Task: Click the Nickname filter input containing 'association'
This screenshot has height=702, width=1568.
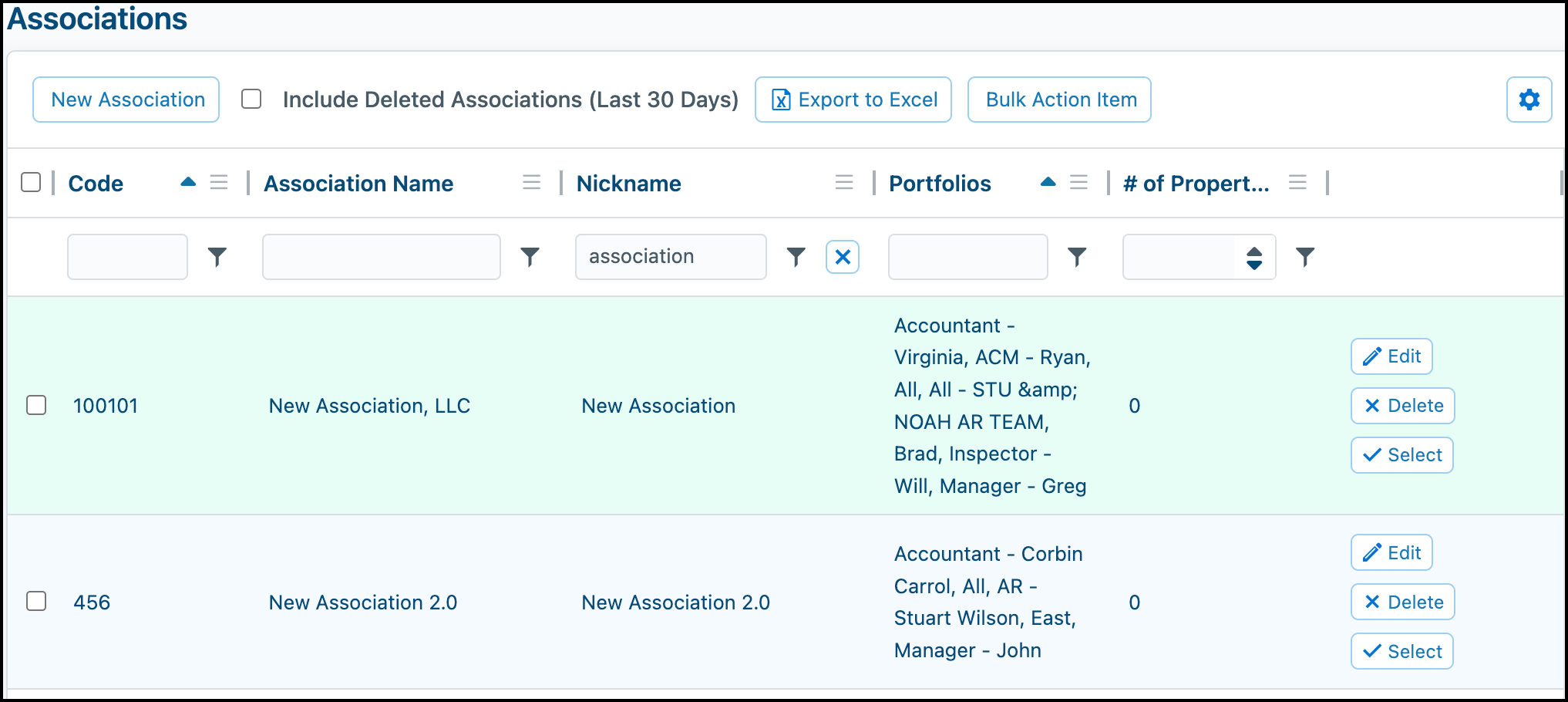Action: (x=671, y=257)
